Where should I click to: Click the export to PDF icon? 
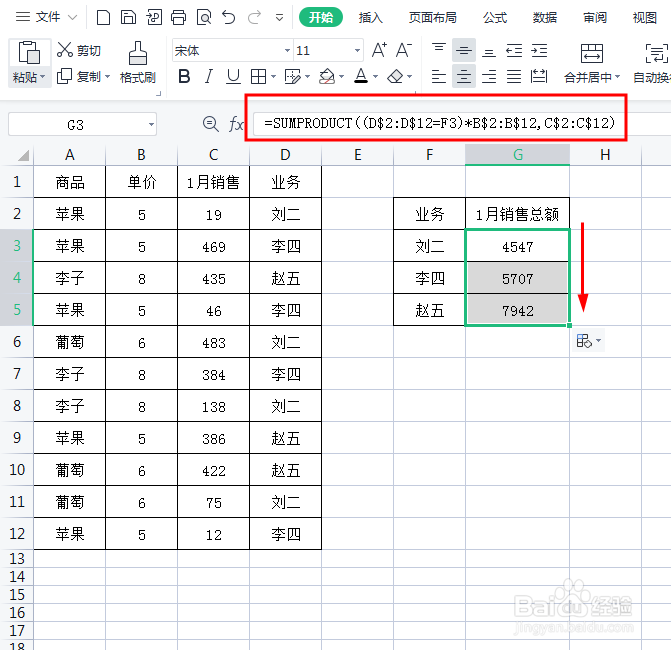point(154,18)
